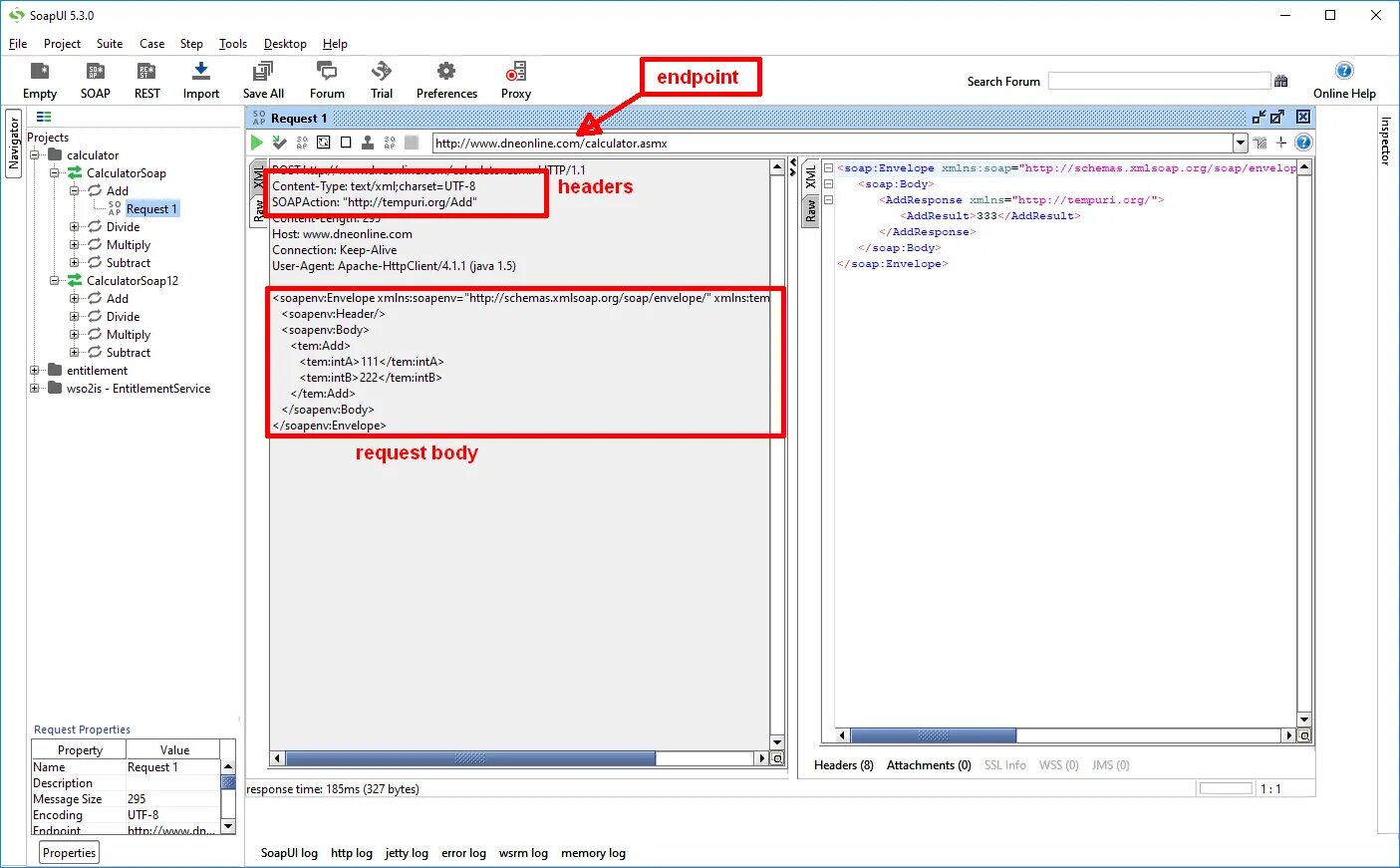The height and width of the screenshot is (868, 1400).
Task: Open request editor help question icon
Action: [x=1303, y=143]
